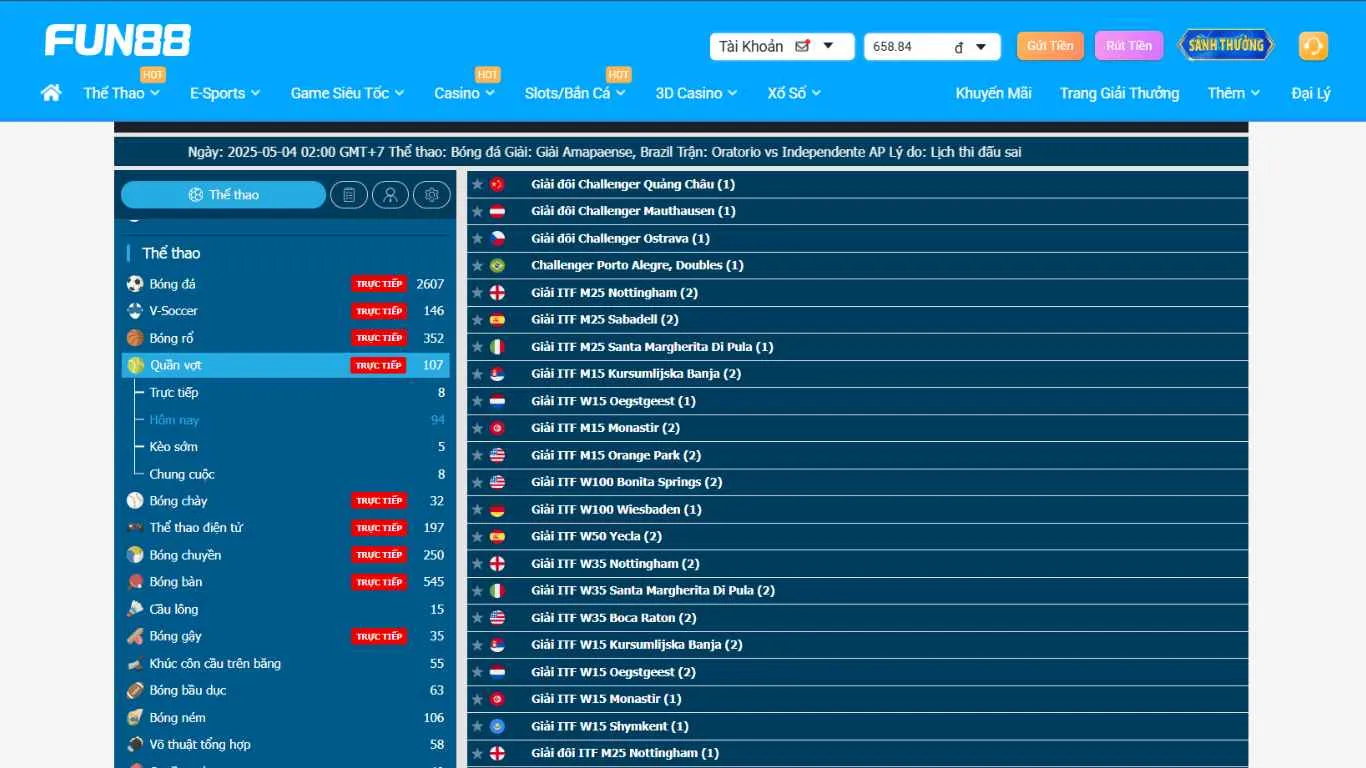
Task: Toggle favorite star for Giải ITF W50 Yecla
Action: coord(478,536)
